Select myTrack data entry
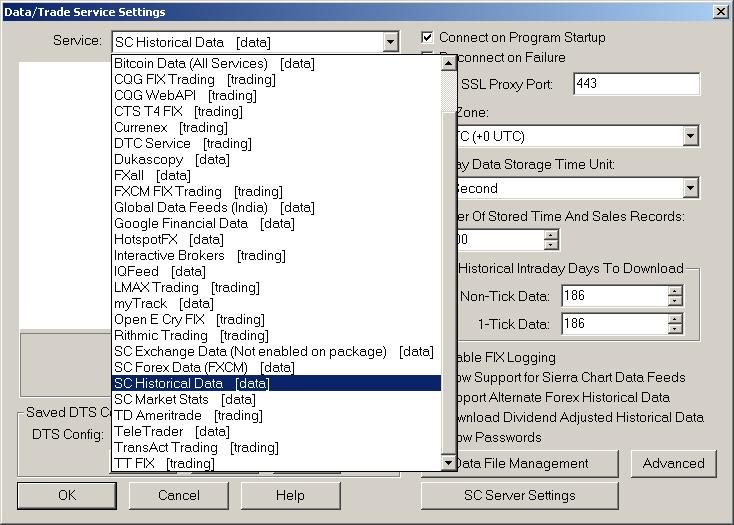This screenshot has height=525, width=734. click(x=277, y=303)
